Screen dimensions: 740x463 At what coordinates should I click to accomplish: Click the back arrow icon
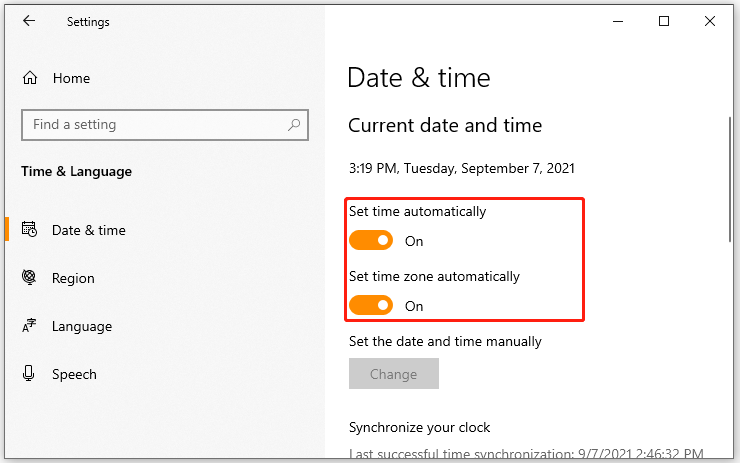[x=29, y=21]
